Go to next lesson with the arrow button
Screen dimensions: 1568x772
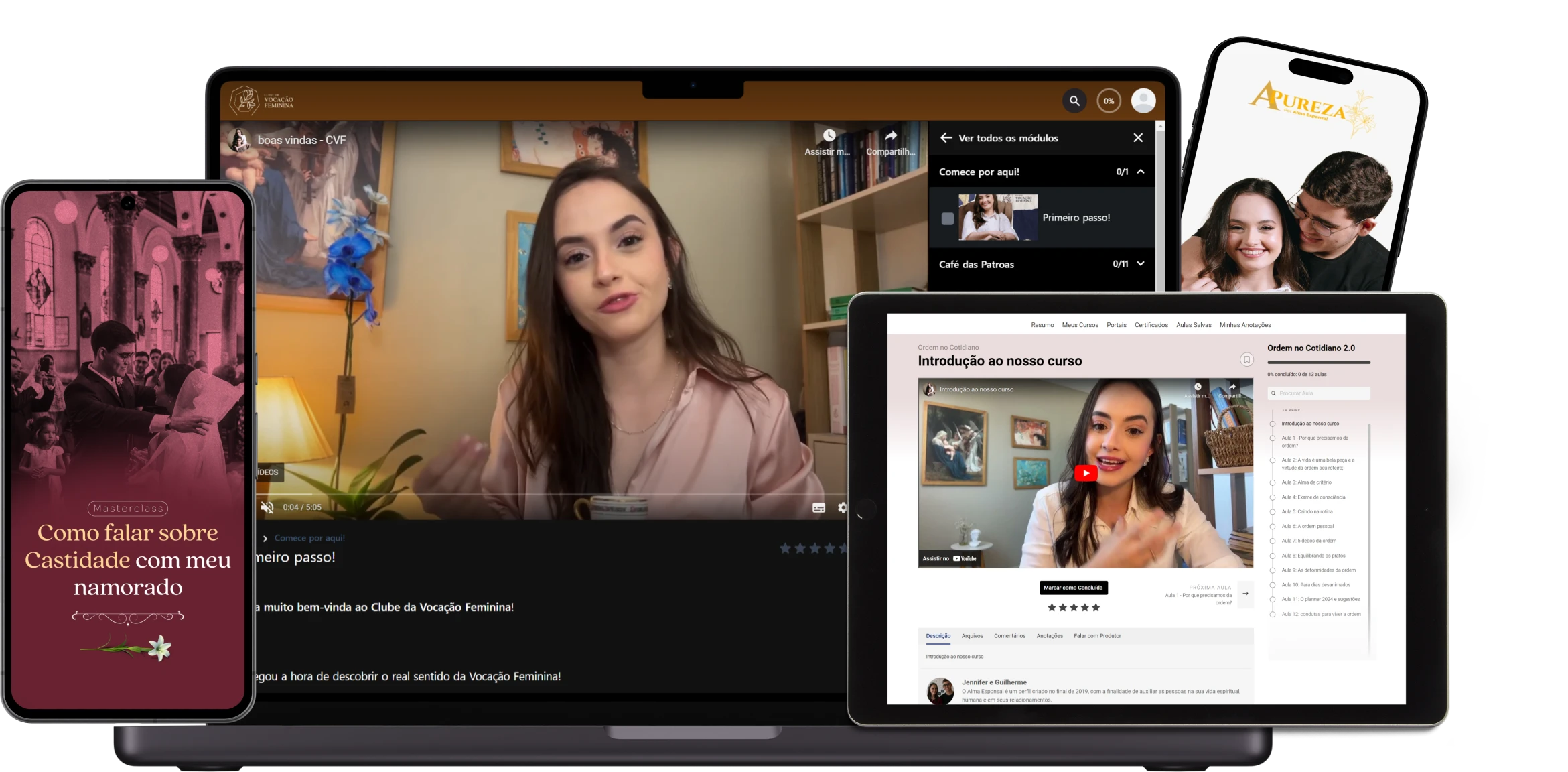1245,594
